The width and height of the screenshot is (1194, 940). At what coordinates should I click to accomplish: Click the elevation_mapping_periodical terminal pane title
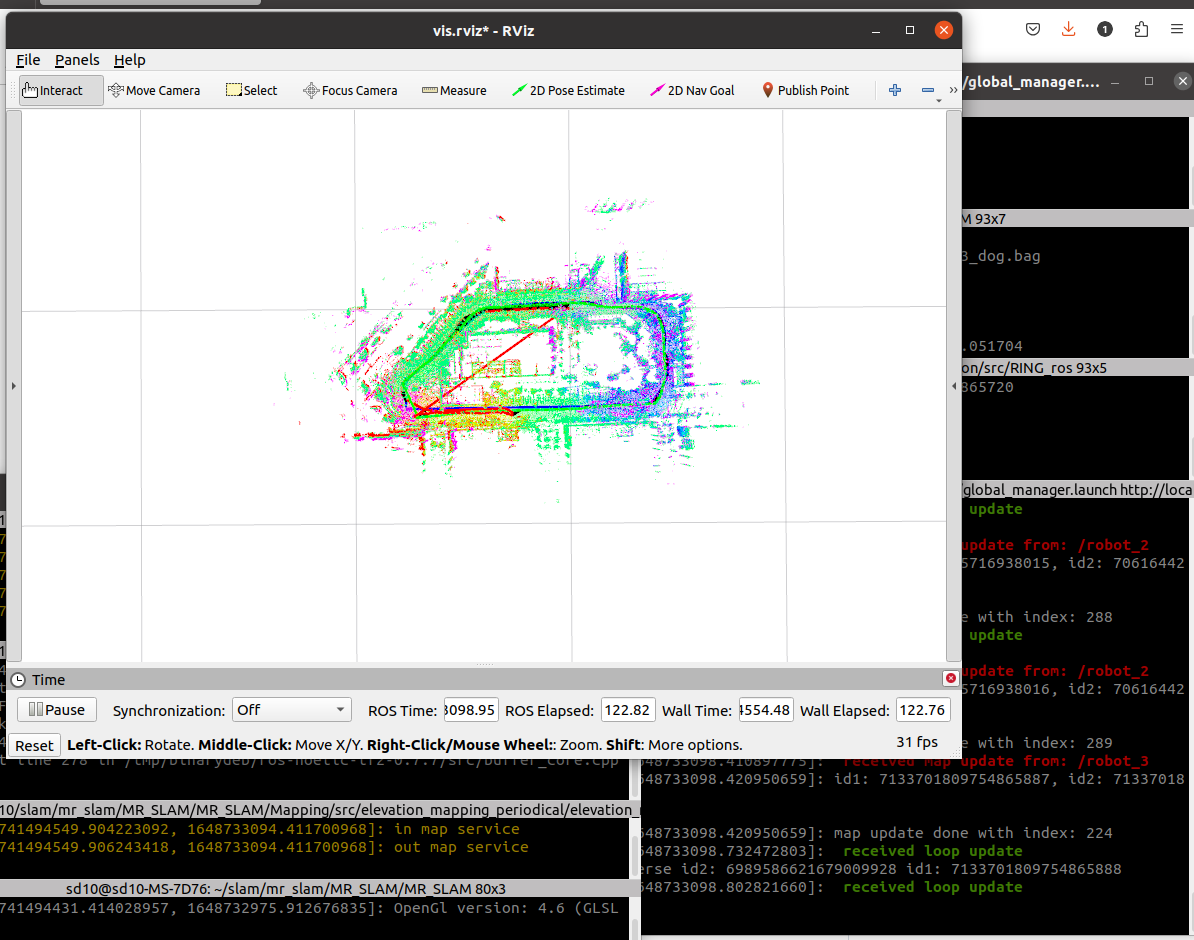pyautogui.click(x=320, y=810)
